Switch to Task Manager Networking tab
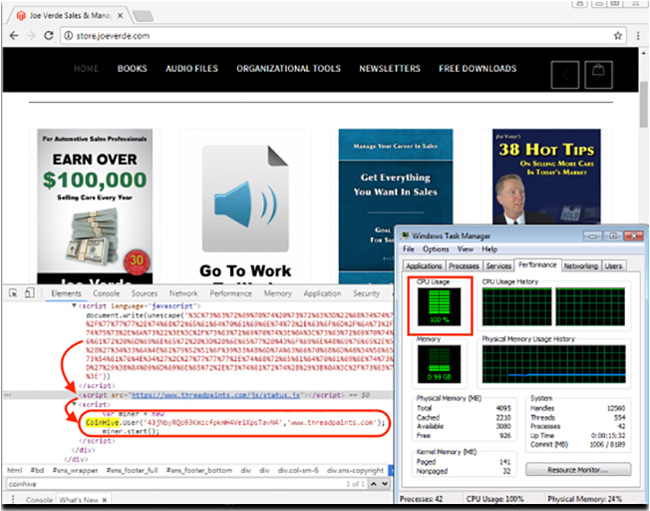The image size is (650, 511). coord(580,266)
